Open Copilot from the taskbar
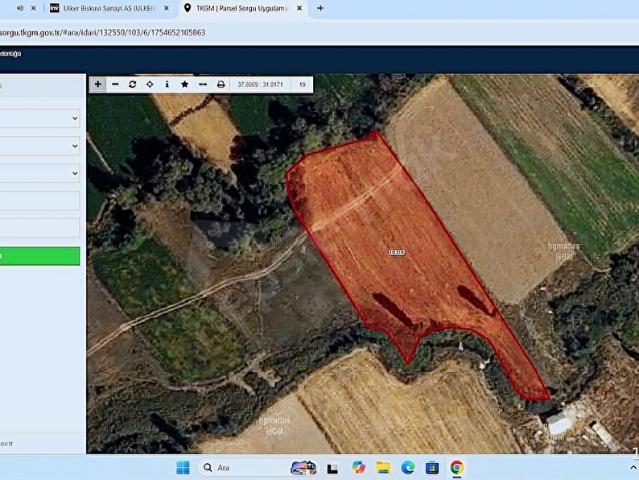Image resolution: width=639 pixels, height=480 pixels. click(359, 468)
